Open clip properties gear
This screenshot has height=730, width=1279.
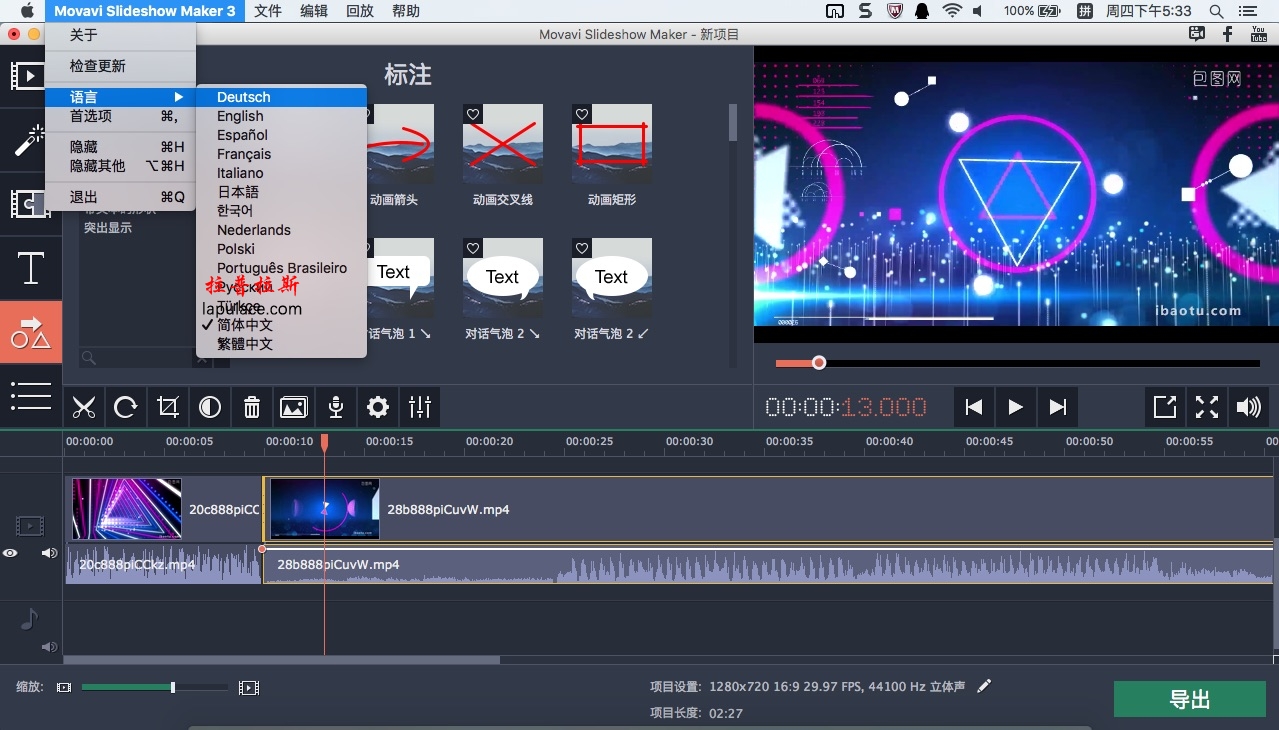378,407
